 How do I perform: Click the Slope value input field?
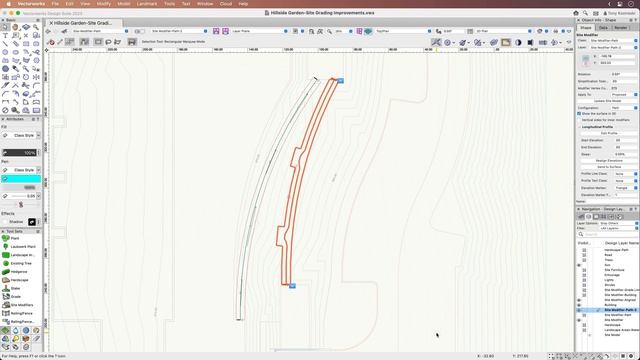tap(626, 154)
